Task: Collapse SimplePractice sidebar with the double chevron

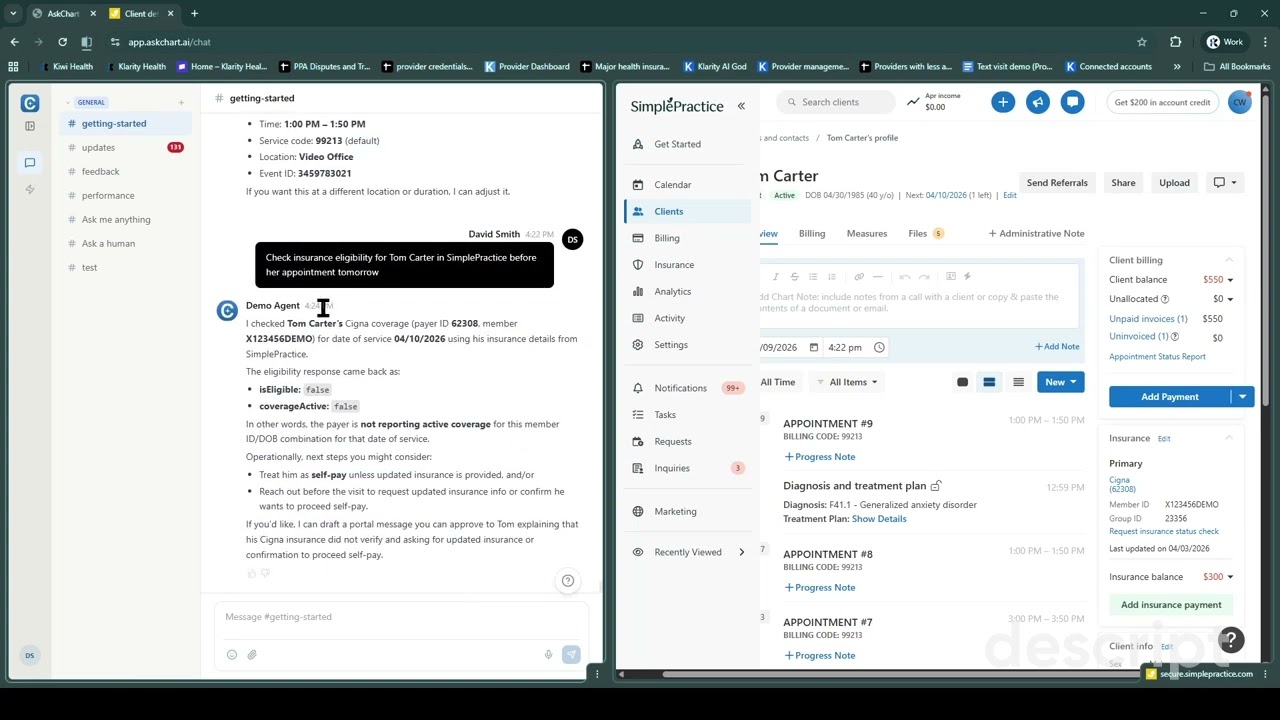Action: coord(741,105)
